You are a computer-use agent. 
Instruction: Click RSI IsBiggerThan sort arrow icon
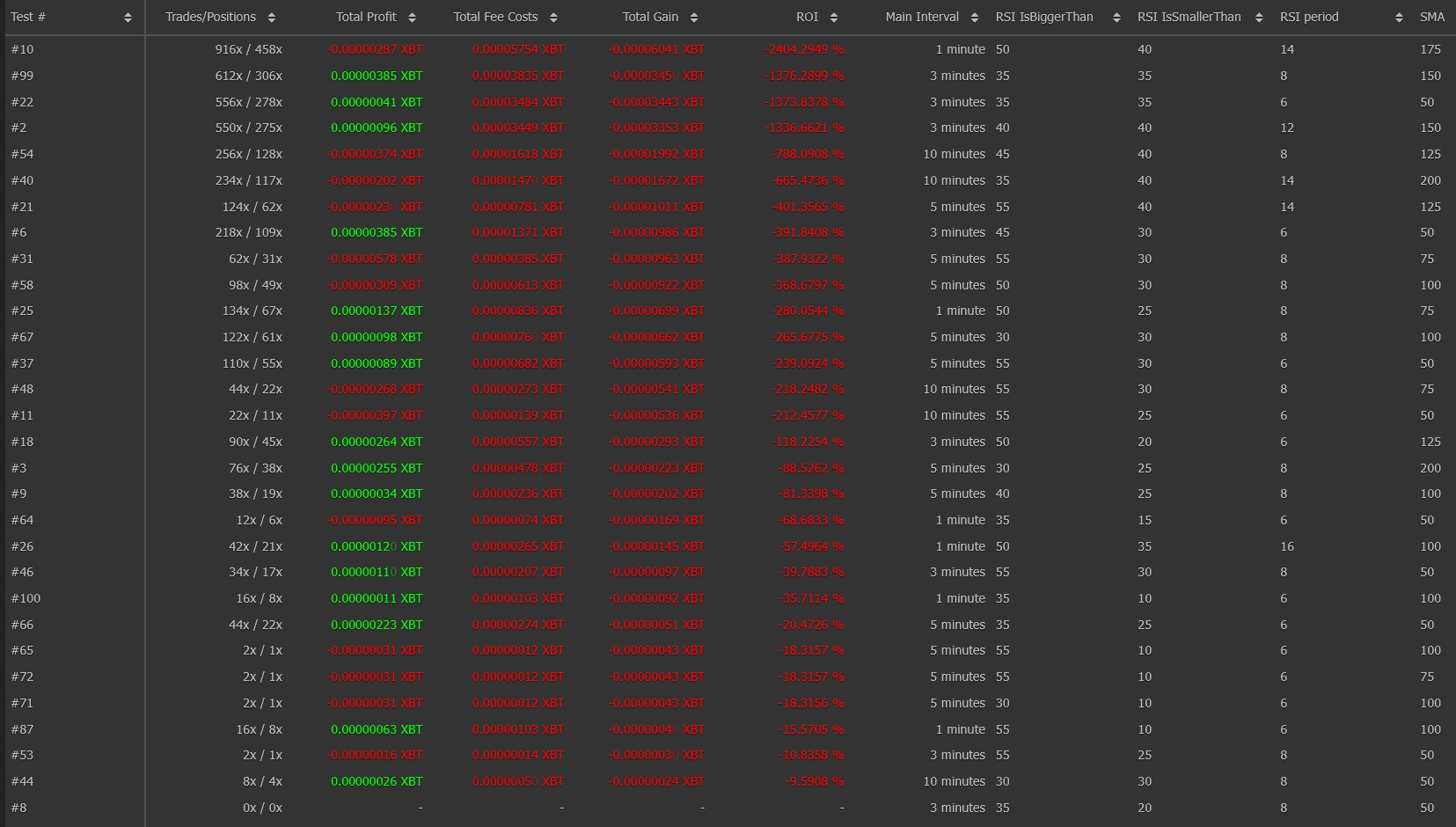pos(1116,18)
